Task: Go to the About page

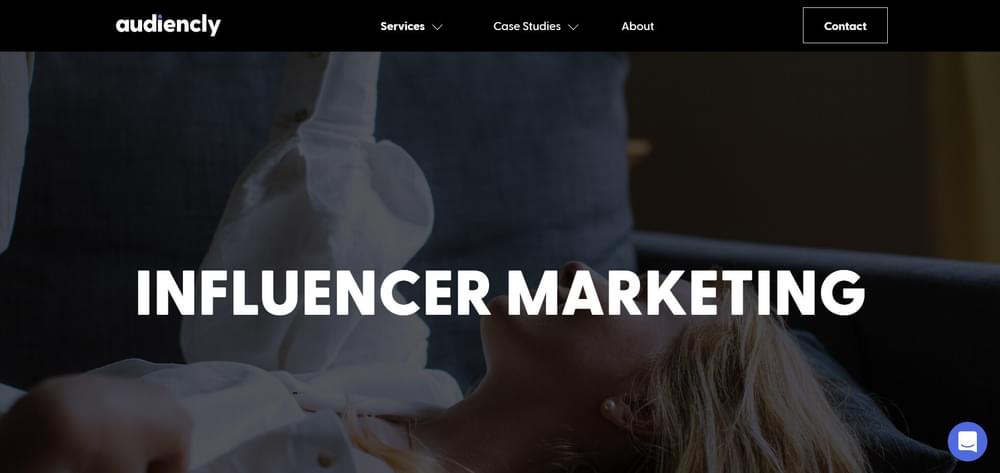Action: pyautogui.click(x=638, y=26)
